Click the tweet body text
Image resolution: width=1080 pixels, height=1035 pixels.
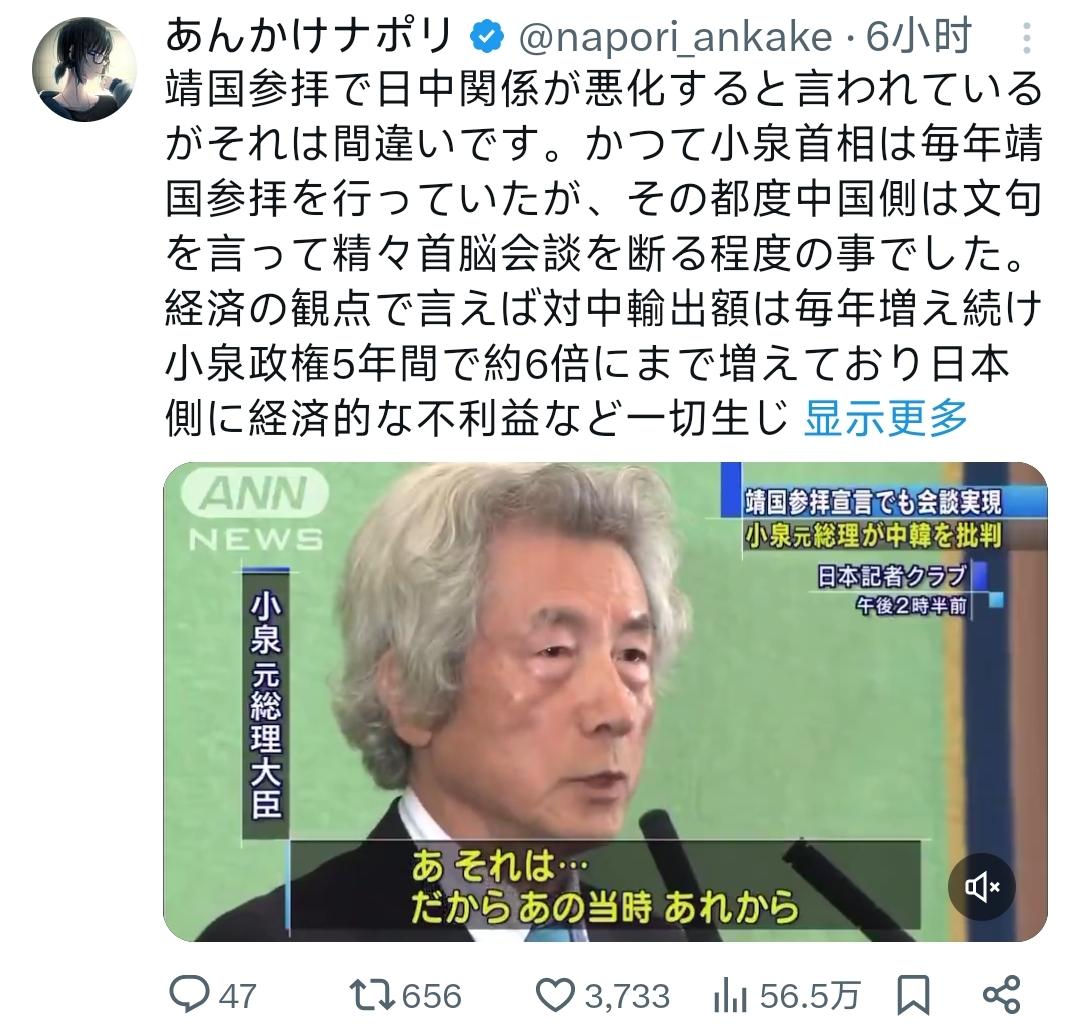pos(604,254)
